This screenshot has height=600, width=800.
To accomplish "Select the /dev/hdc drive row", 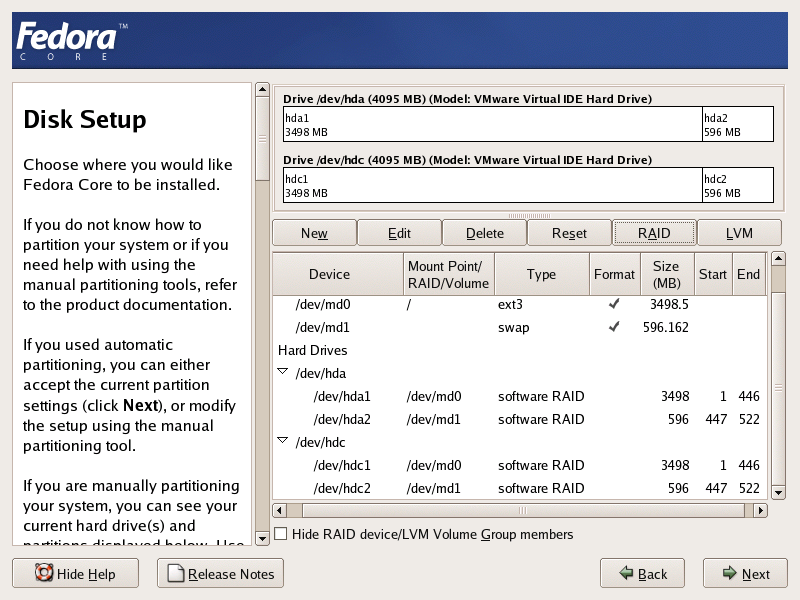I will pyautogui.click(x=519, y=442).
